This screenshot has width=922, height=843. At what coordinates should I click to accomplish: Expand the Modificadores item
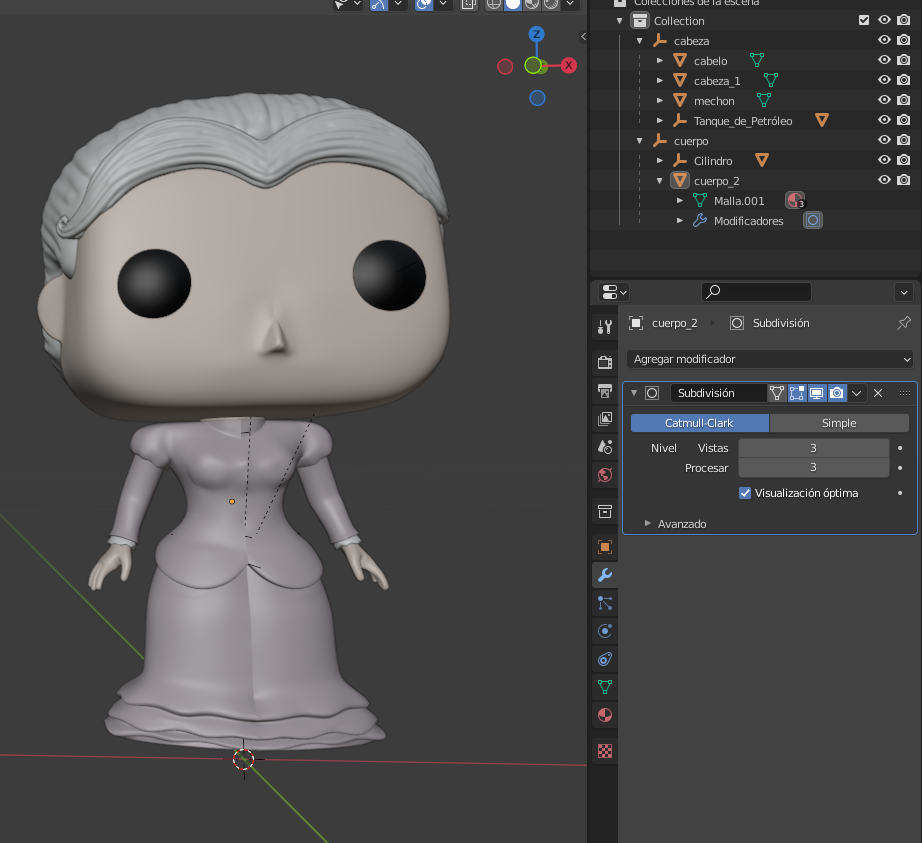[679, 220]
